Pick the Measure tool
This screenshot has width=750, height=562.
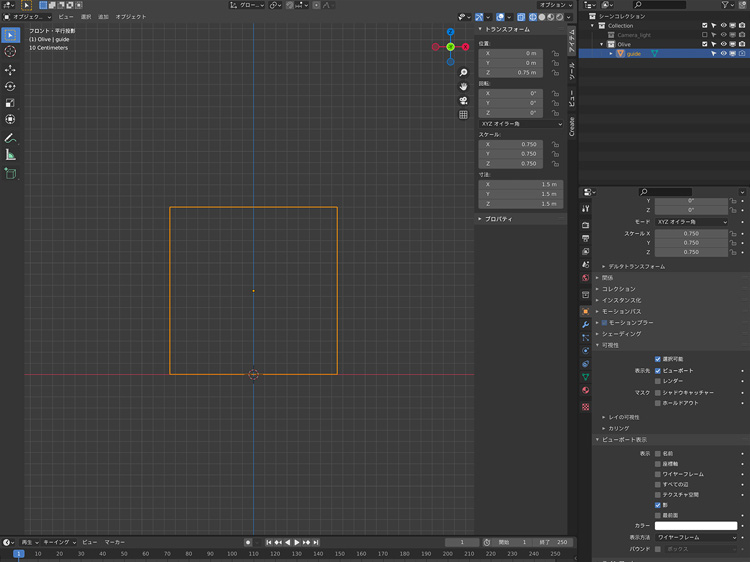10,155
